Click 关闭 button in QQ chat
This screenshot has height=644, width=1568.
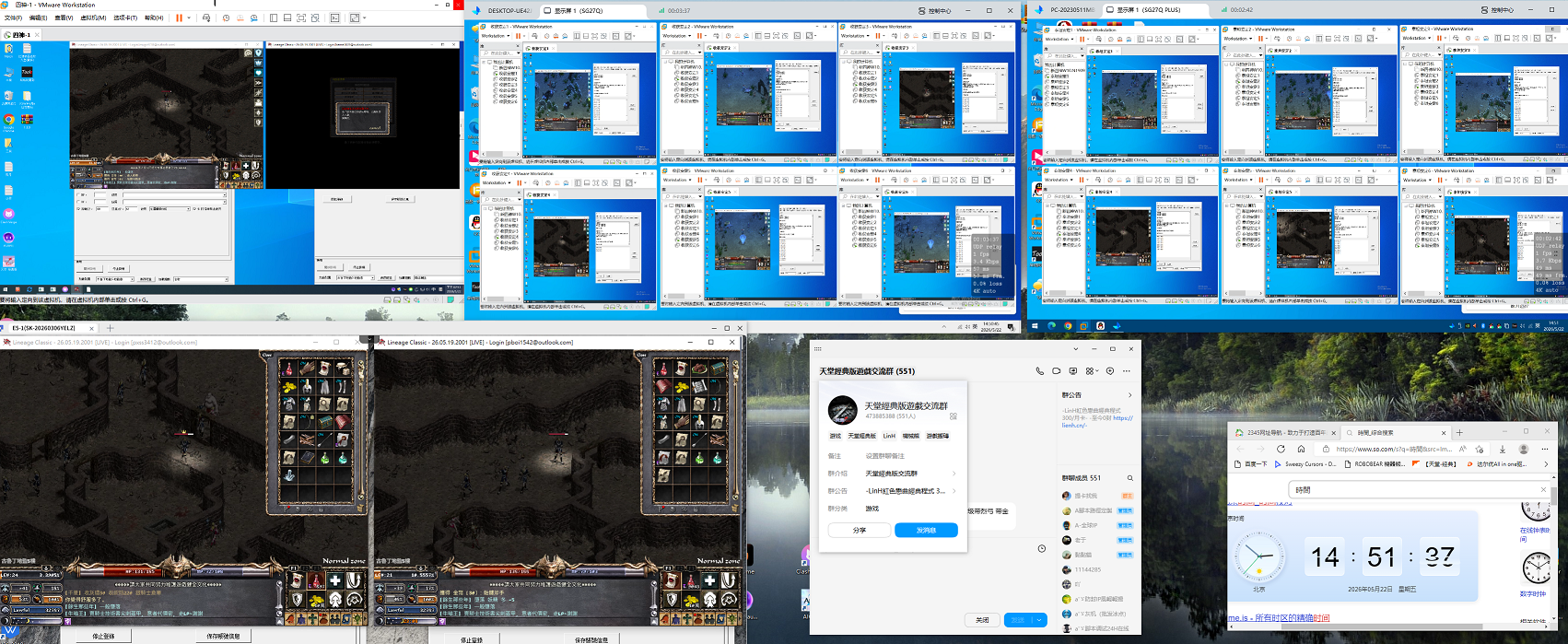[x=982, y=620]
